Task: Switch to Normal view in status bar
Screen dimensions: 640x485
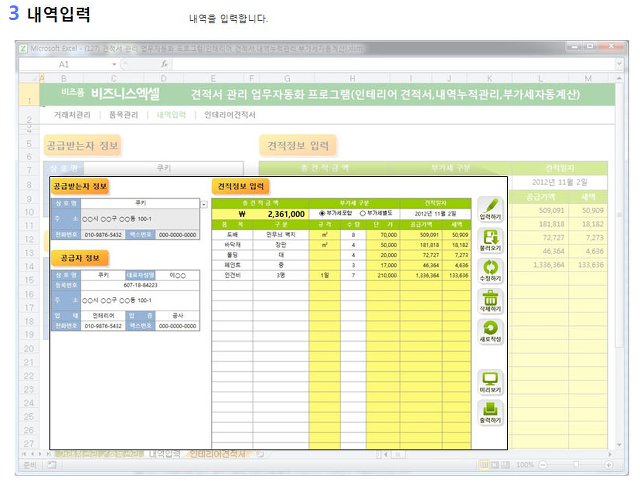Action: [484, 465]
